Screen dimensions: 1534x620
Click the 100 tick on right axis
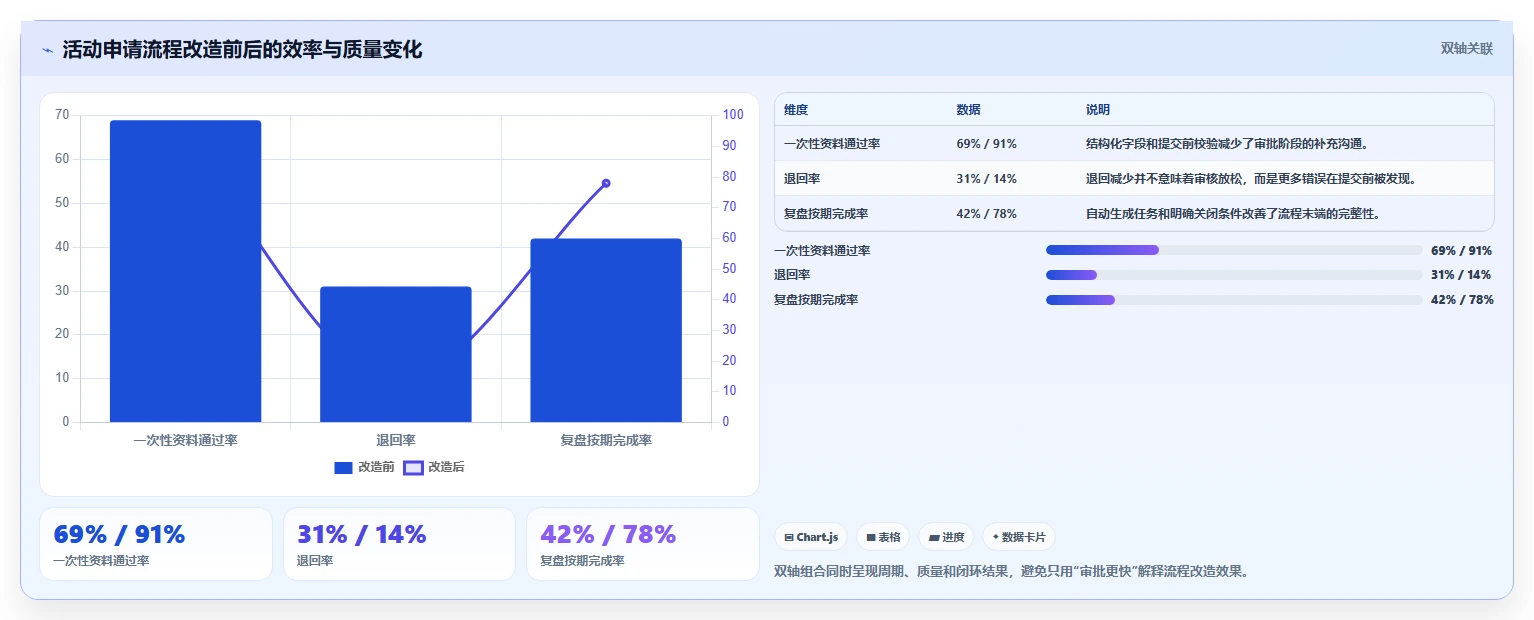733,115
